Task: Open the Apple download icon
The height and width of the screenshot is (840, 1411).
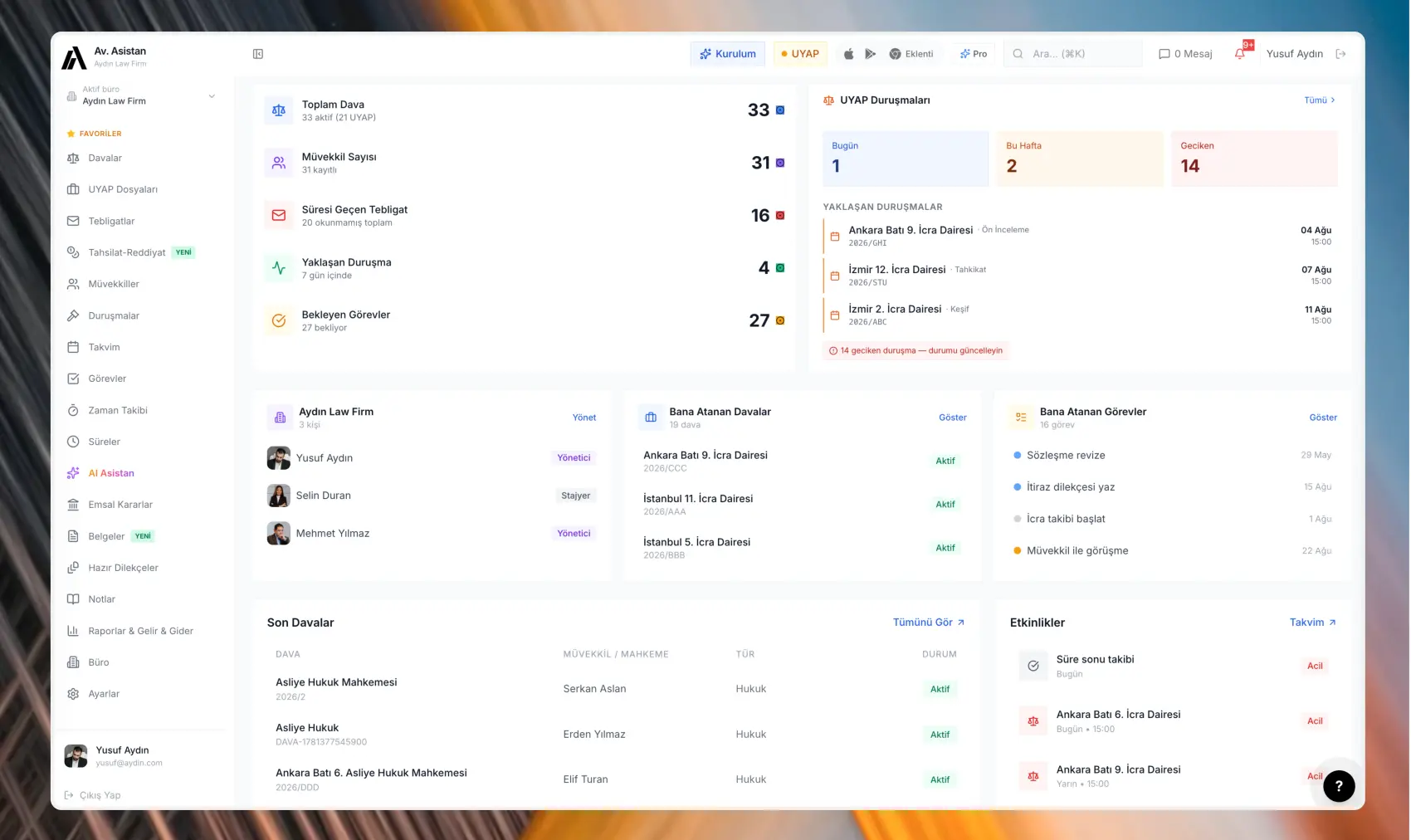Action: [x=848, y=54]
